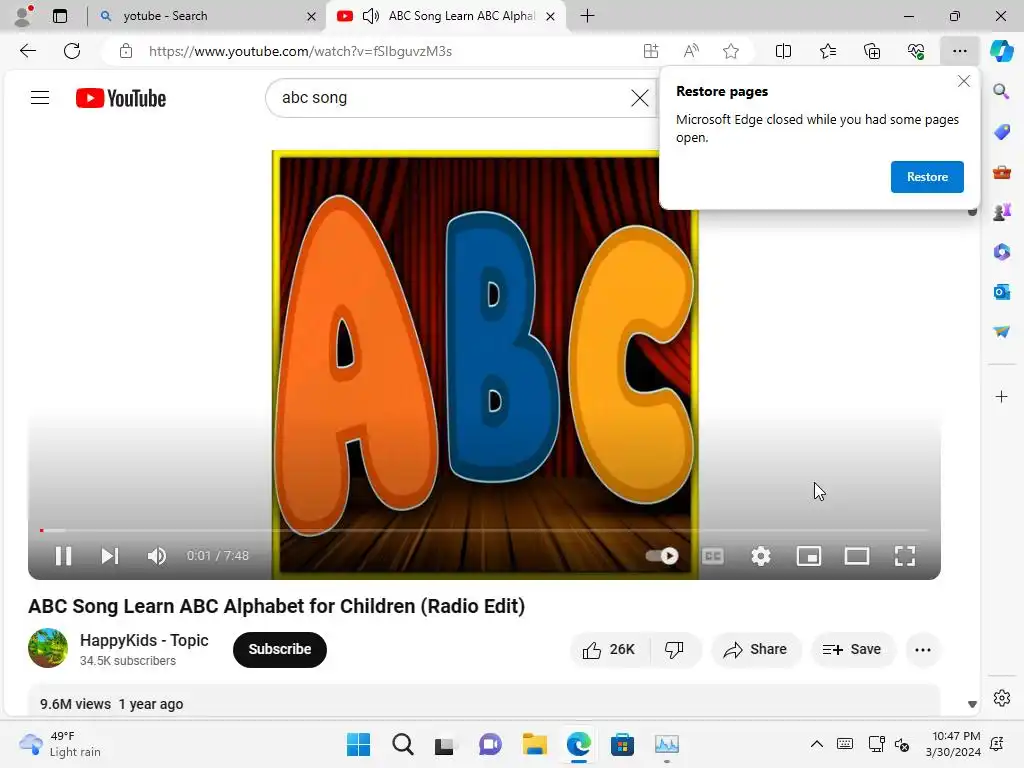1024x768 pixels.
Task: Share the video
Action: tap(756, 649)
